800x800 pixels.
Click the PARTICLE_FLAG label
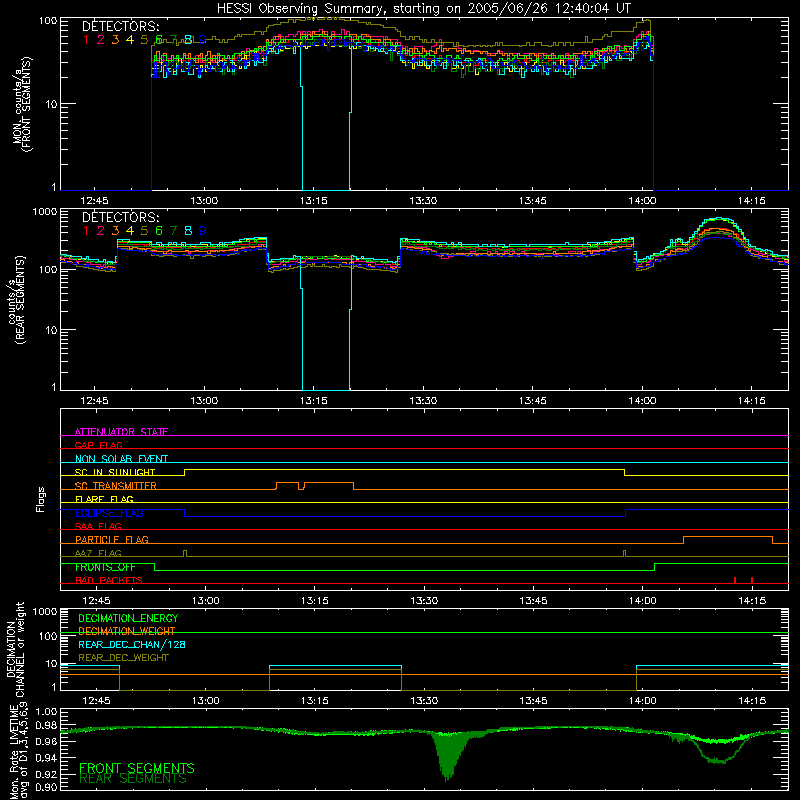112,539
